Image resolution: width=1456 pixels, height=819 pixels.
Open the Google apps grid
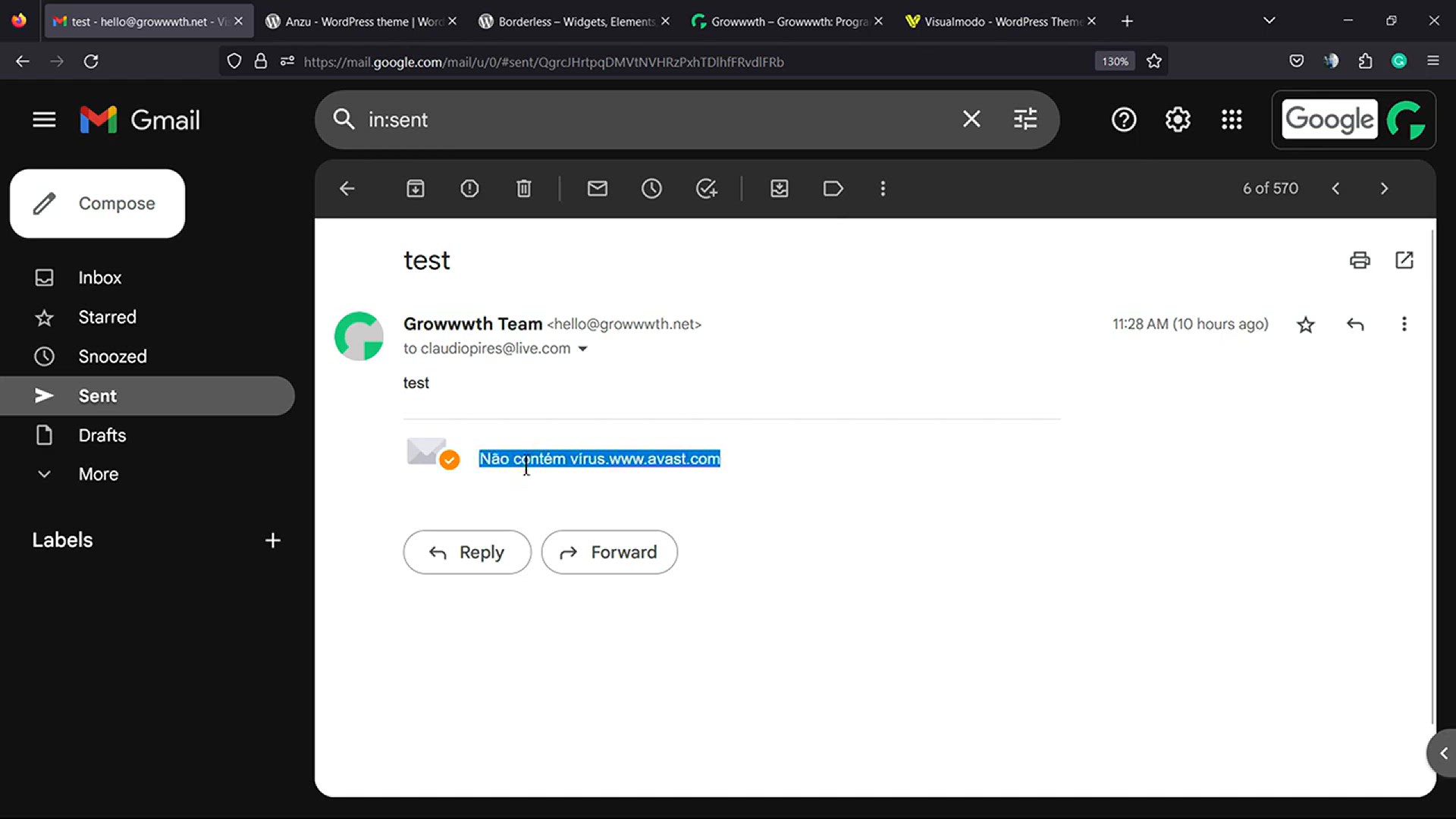pos(1232,119)
